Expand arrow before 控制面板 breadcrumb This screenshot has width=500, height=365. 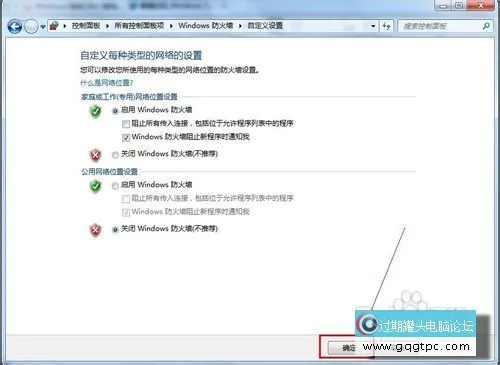65,26
